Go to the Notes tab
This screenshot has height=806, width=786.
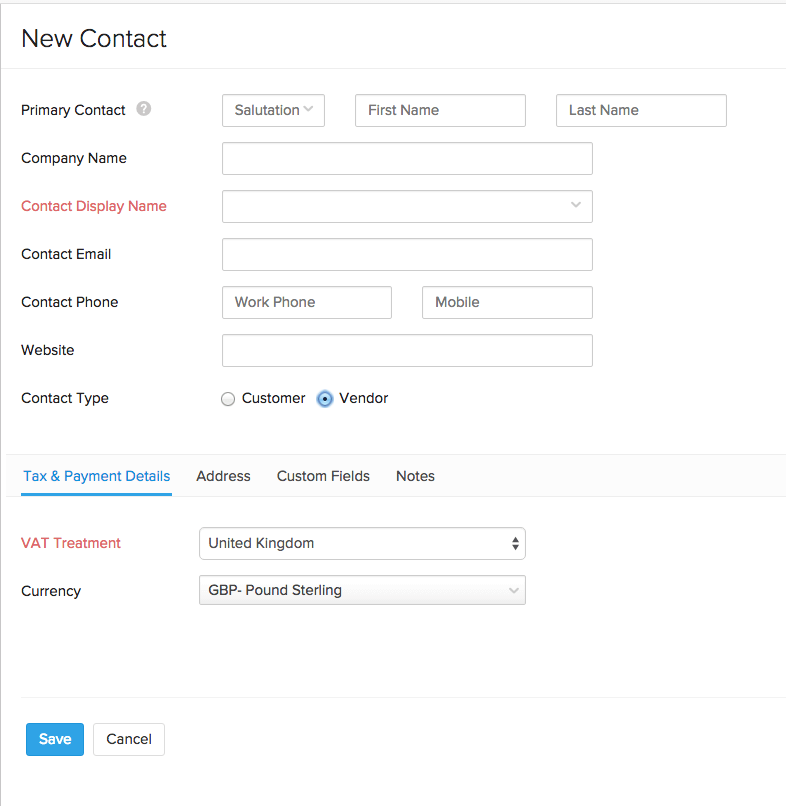coord(415,476)
